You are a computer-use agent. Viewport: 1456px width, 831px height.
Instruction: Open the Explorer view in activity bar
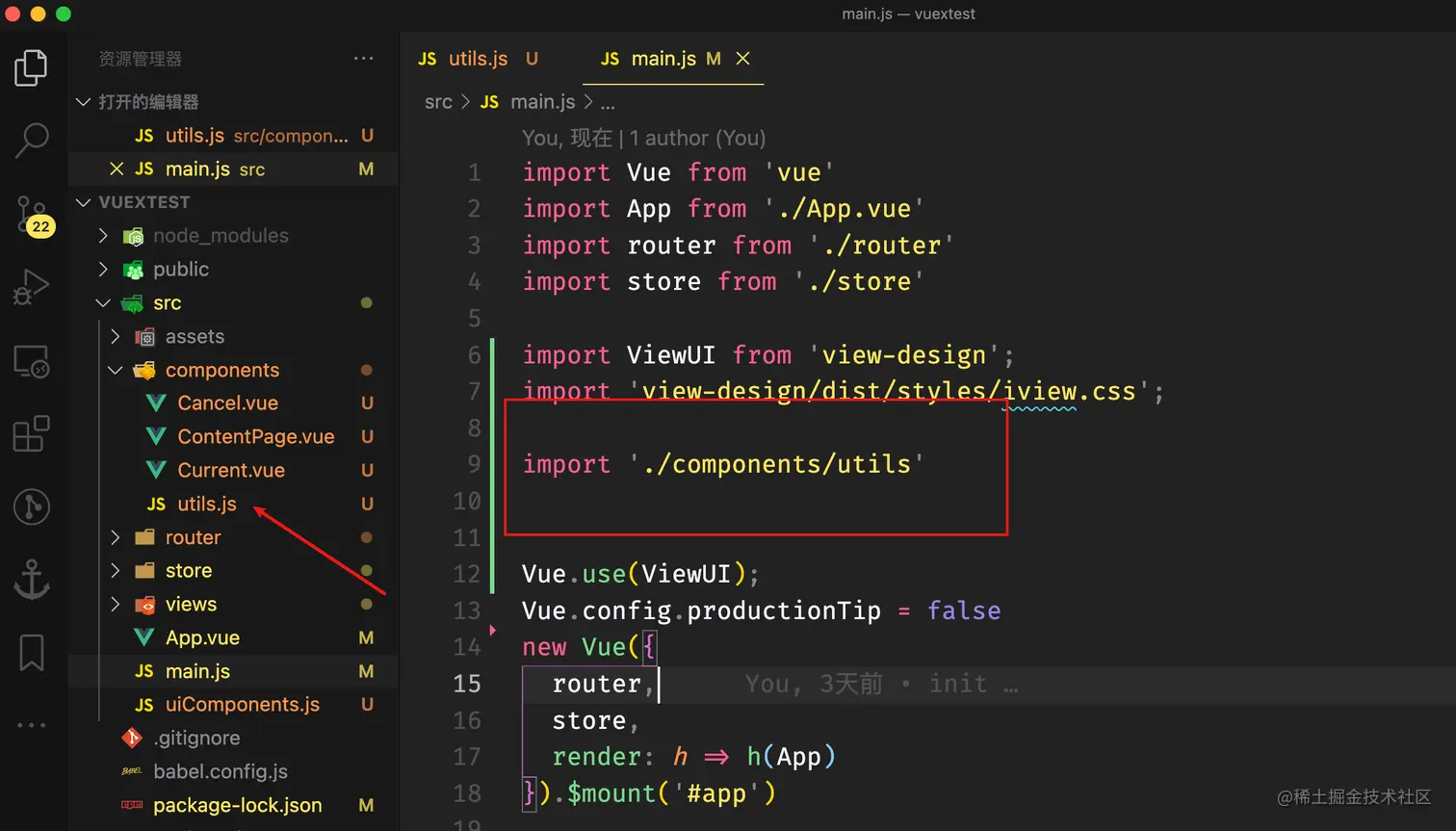pos(31,67)
